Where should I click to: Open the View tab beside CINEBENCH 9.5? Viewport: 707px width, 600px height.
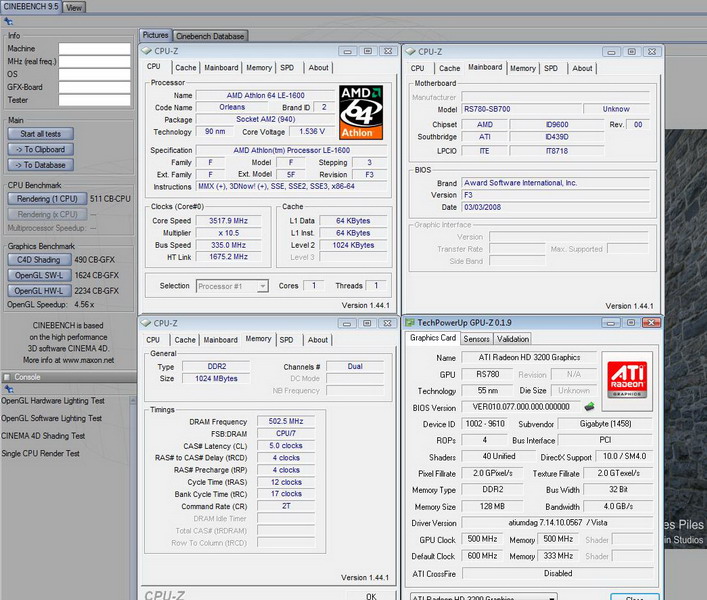74,7
